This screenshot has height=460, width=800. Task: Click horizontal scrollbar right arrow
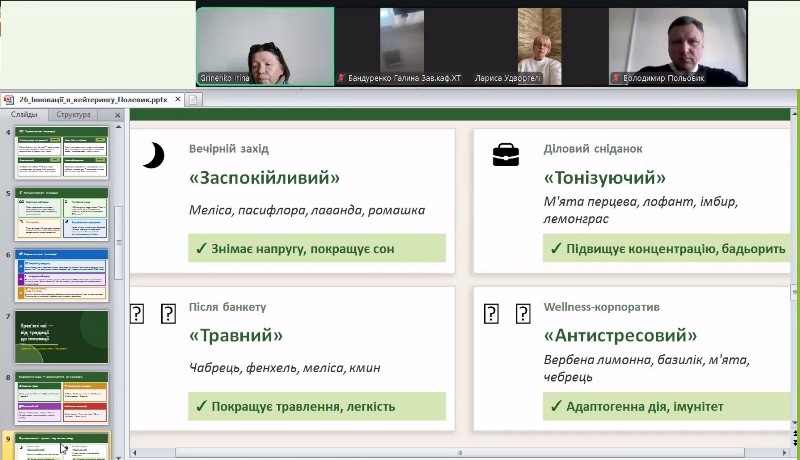point(785,452)
